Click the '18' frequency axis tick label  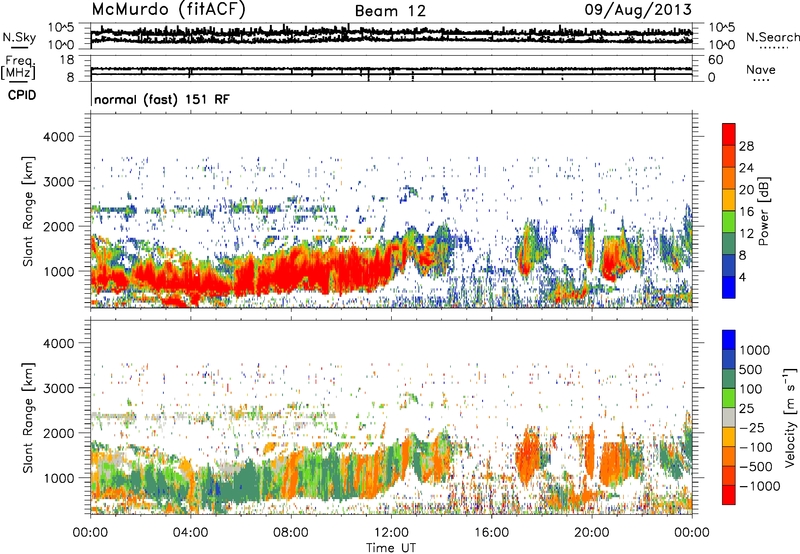(x=67, y=60)
